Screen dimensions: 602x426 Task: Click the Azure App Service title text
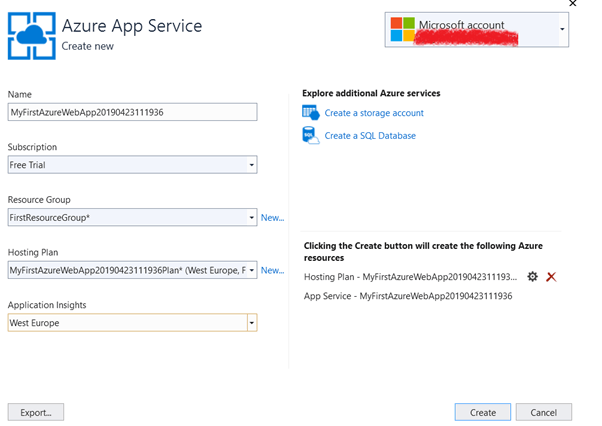(132, 26)
